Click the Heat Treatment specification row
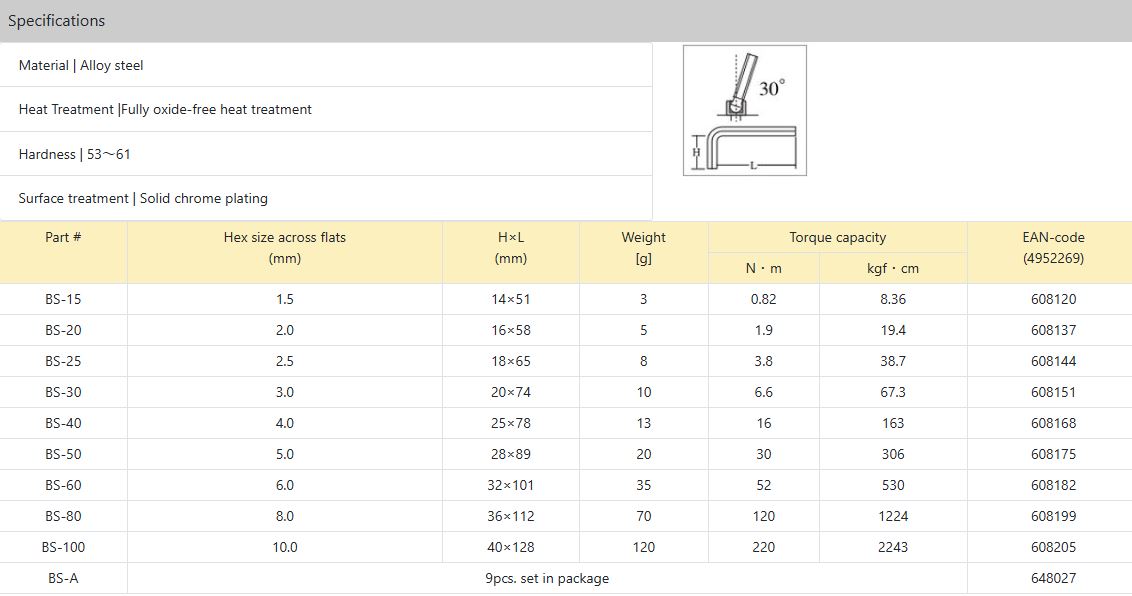Viewport: 1132px width, 596px height. coord(165,109)
